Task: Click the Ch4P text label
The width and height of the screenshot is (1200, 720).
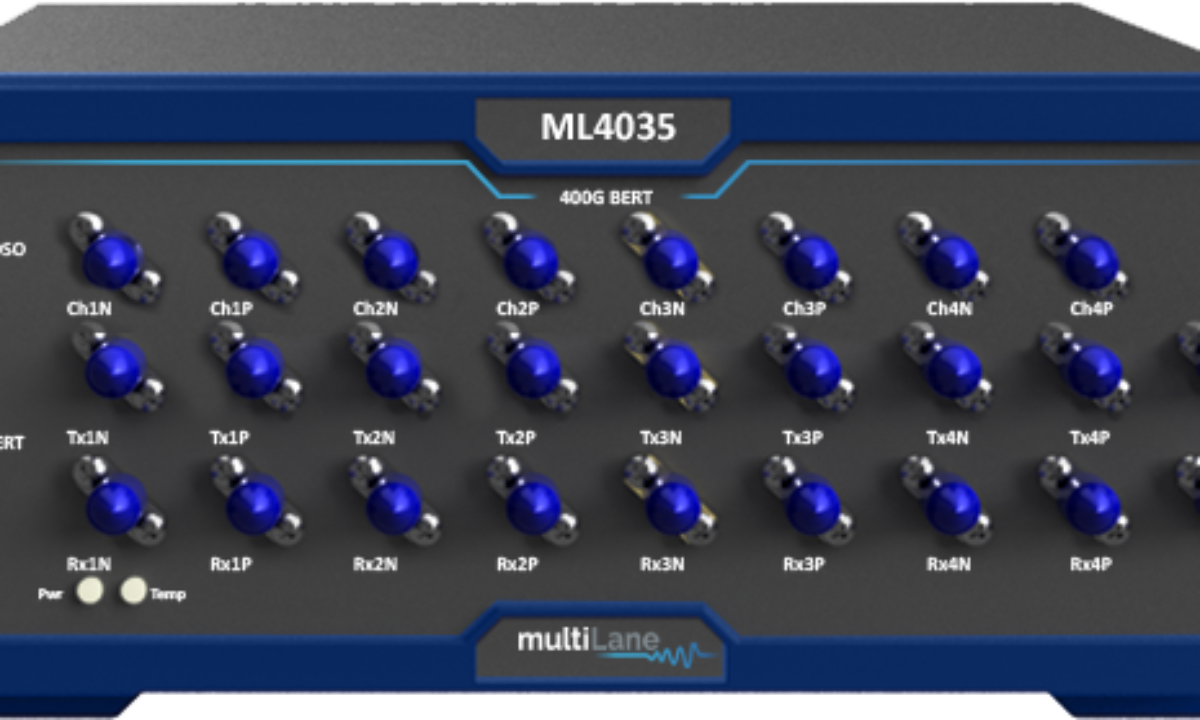Action: (x=1092, y=309)
